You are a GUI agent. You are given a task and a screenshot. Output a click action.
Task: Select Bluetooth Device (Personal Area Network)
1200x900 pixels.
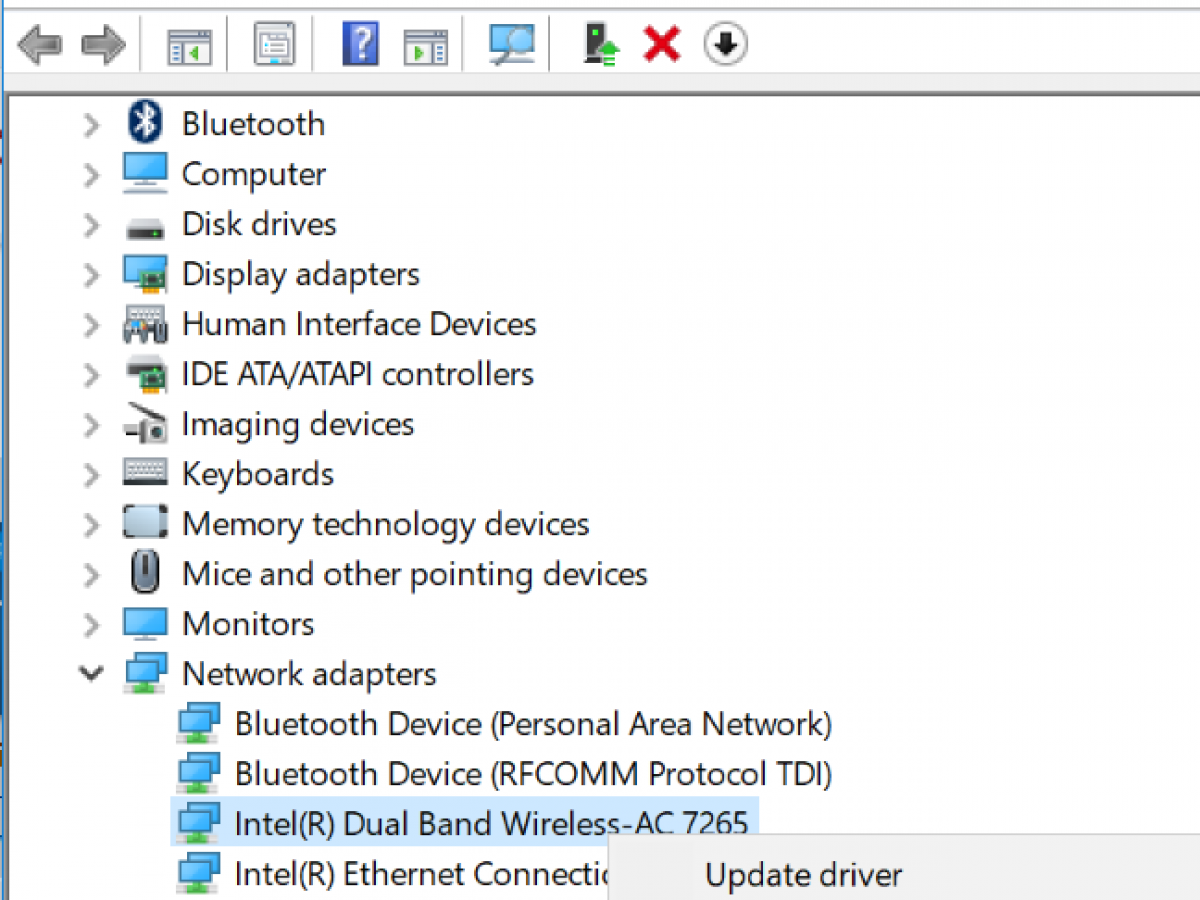[533, 724]
